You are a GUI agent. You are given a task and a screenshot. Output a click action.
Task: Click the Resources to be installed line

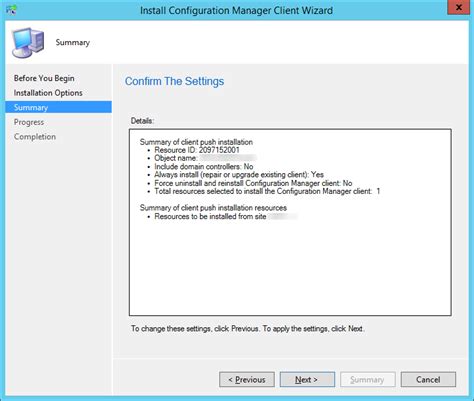click(226, 217)
